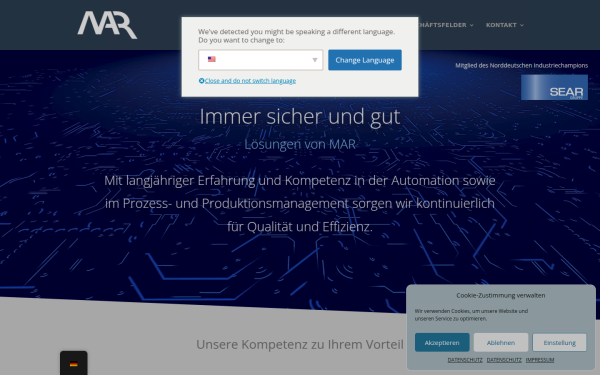
Task: Accept cookies with the Akzeptieren button
Action: click(x=442, y=342)
